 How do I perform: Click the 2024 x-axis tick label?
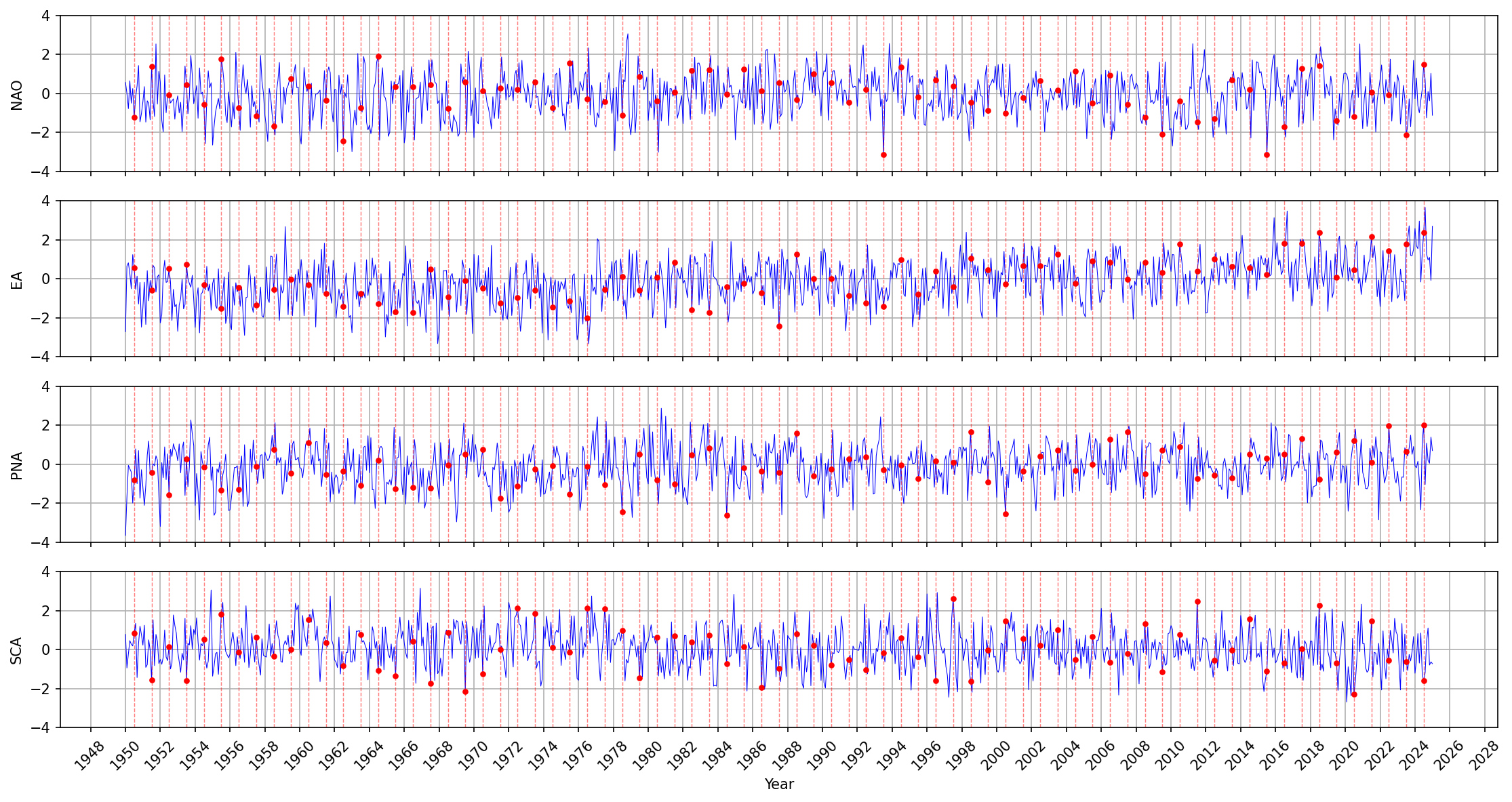(1413, 757)
